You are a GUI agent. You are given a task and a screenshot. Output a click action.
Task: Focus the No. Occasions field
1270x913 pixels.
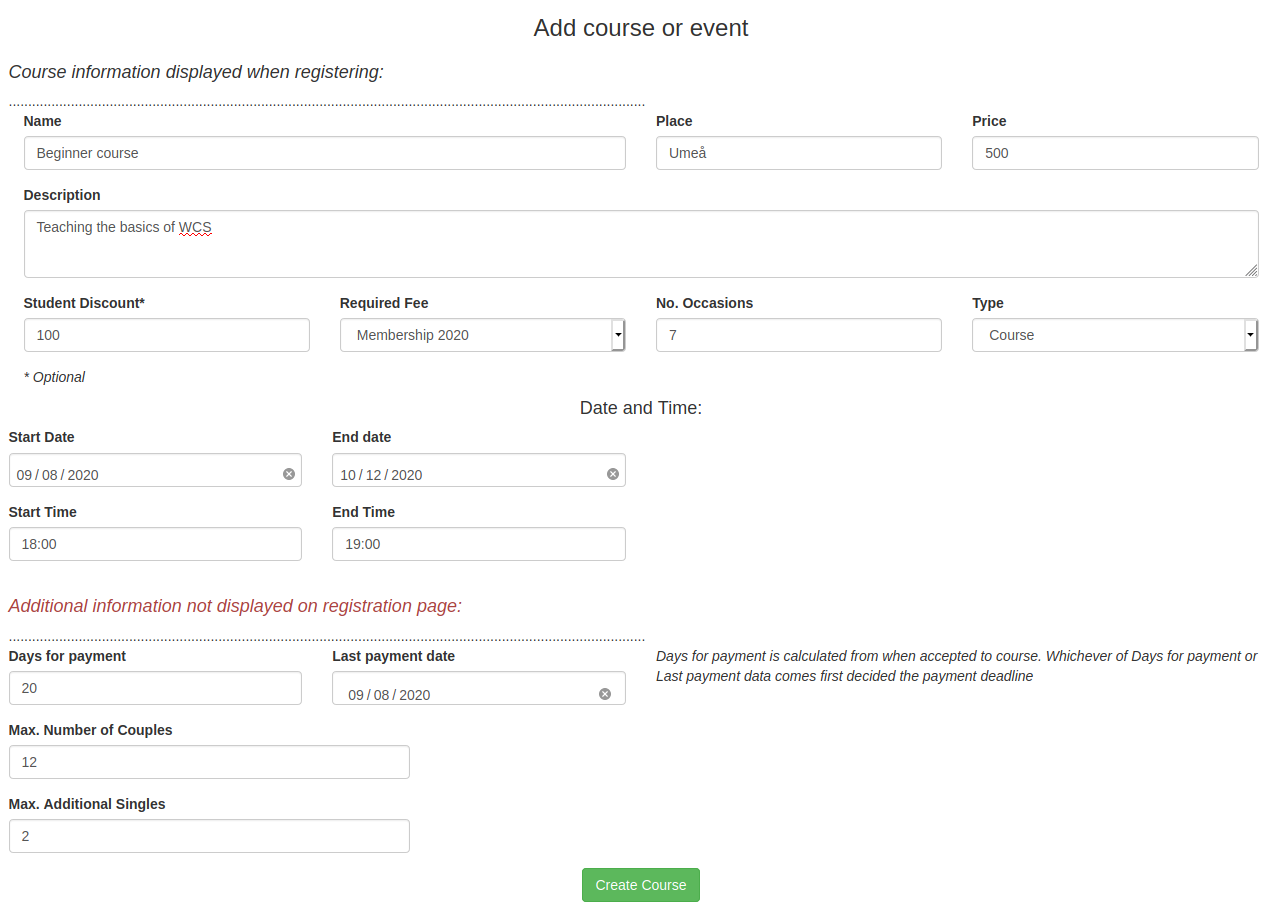tap(798, 335)
